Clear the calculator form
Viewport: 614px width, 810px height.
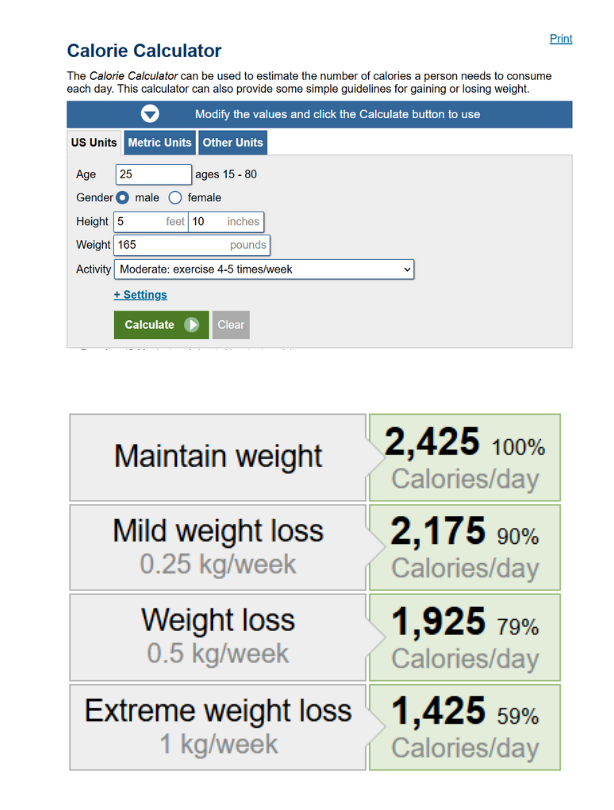[x=230, y=325]
